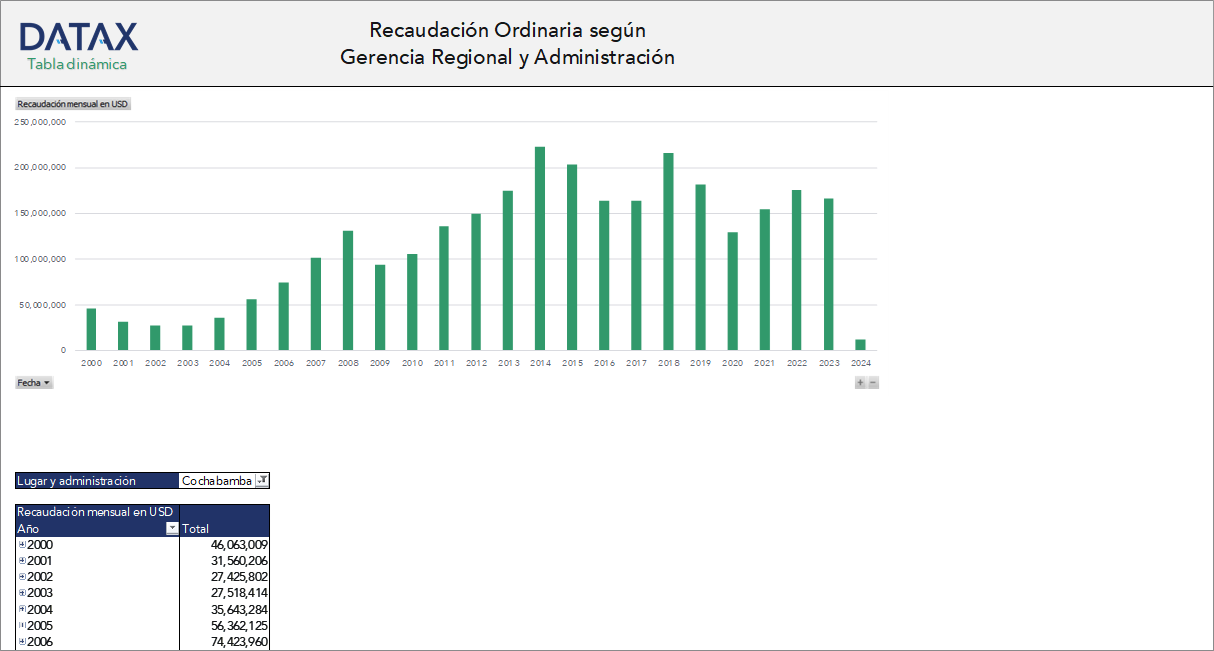Click the Tabla dinámica text under the logo

78,62
